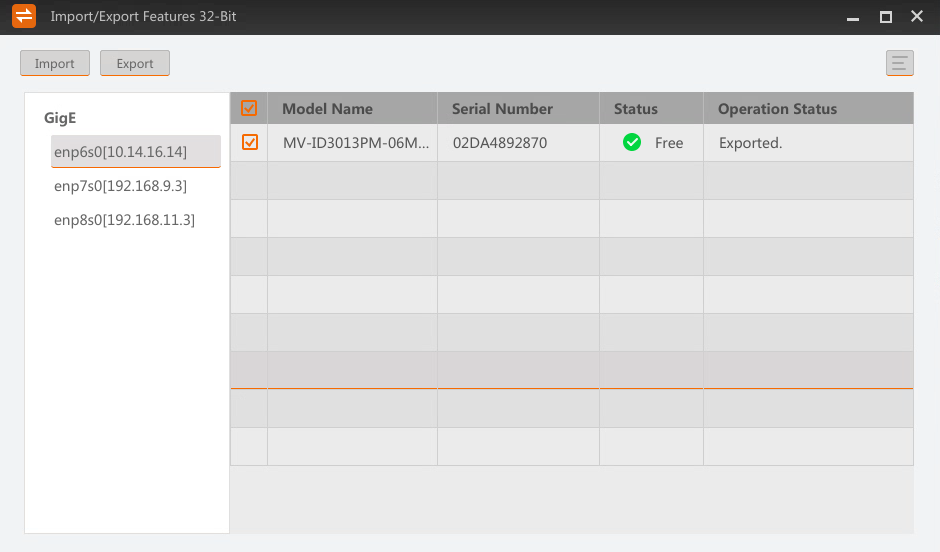Click the orange Import/Export app logo icon

[24, 17]
